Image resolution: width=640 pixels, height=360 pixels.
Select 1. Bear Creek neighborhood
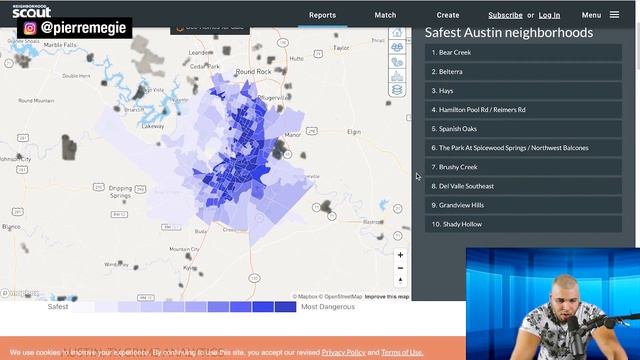[x=523, y=52]
